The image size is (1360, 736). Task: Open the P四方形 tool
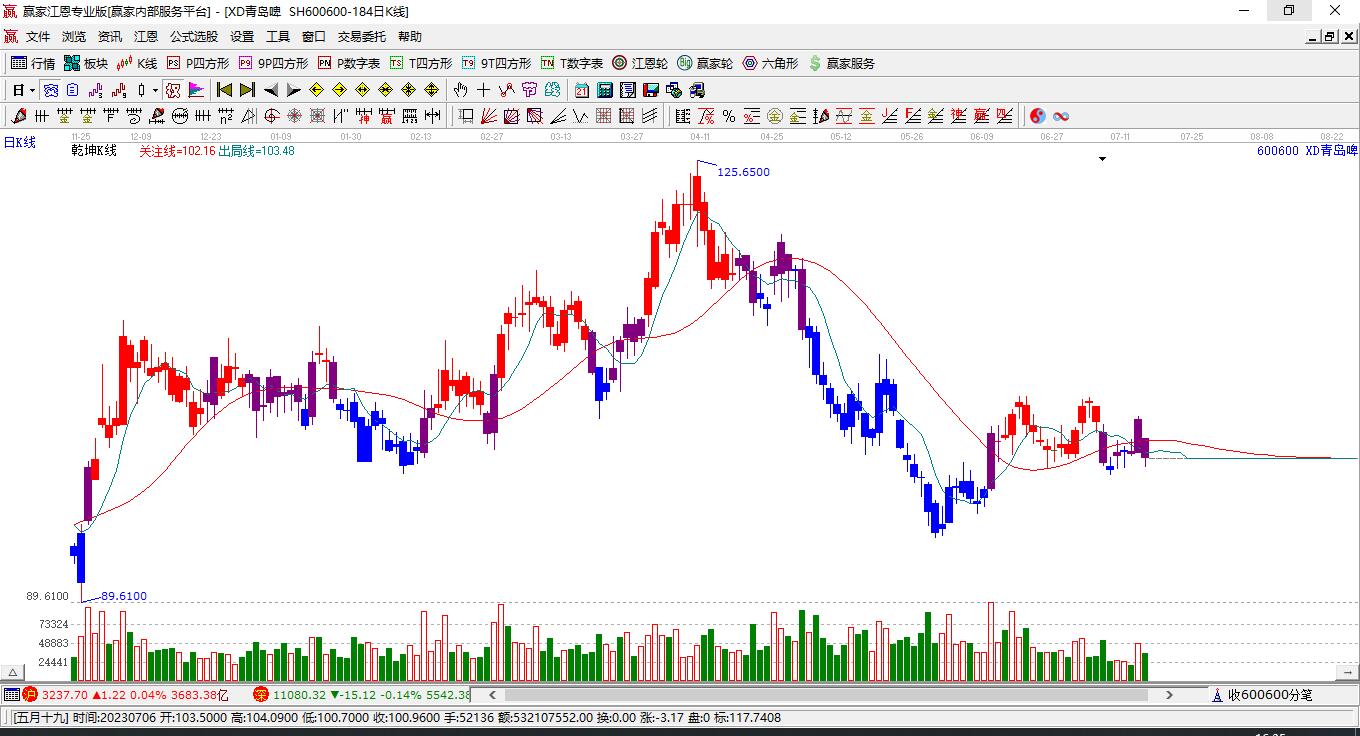[x=197, y=63]
